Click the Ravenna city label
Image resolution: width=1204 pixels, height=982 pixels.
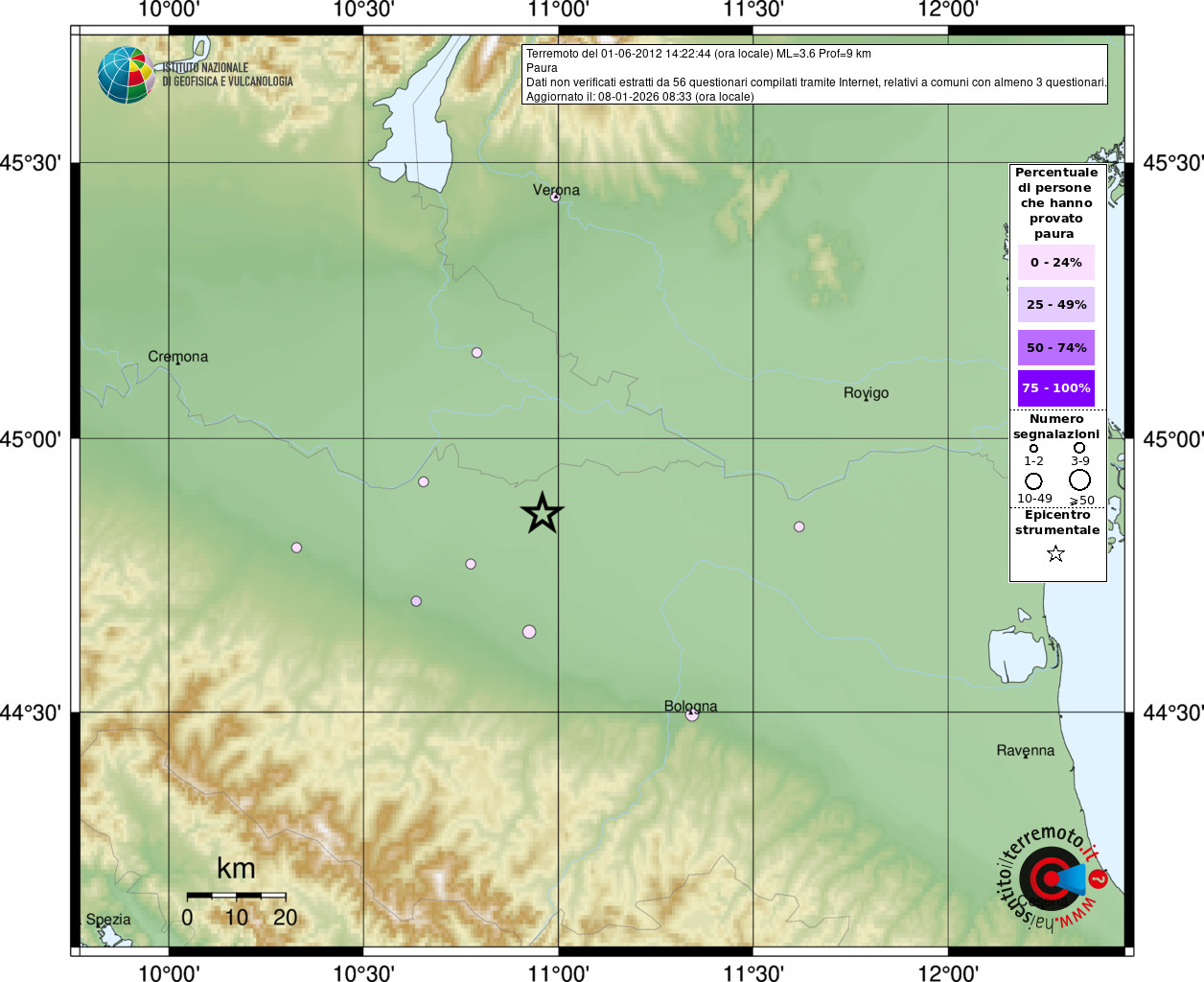(x=1025, y=750)
